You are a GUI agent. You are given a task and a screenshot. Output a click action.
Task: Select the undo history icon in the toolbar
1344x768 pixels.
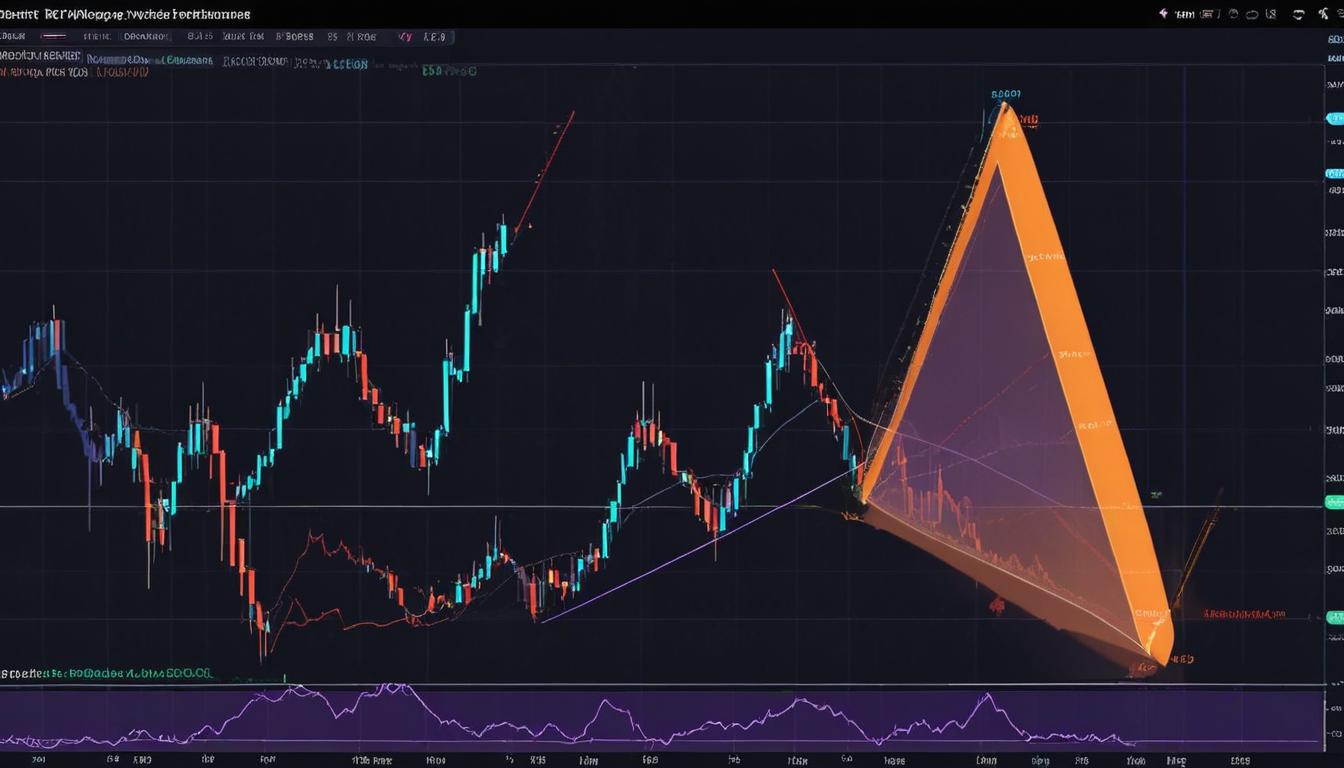(x=1233, y=14)
